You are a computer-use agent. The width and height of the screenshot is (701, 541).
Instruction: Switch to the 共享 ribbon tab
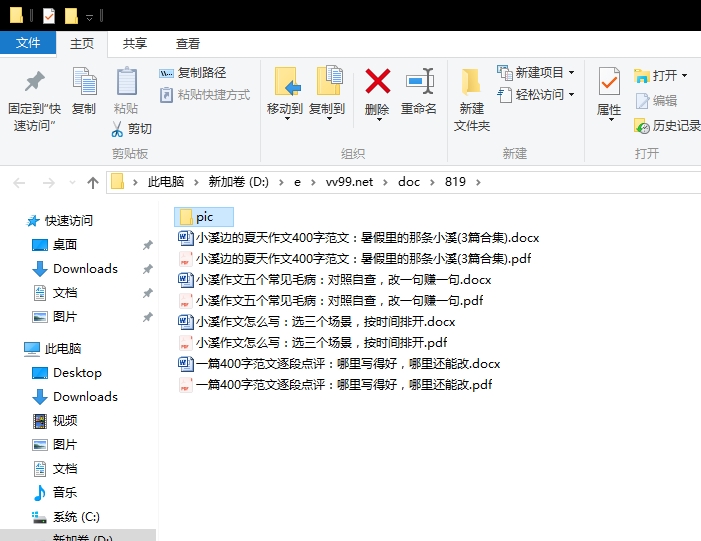135,43
